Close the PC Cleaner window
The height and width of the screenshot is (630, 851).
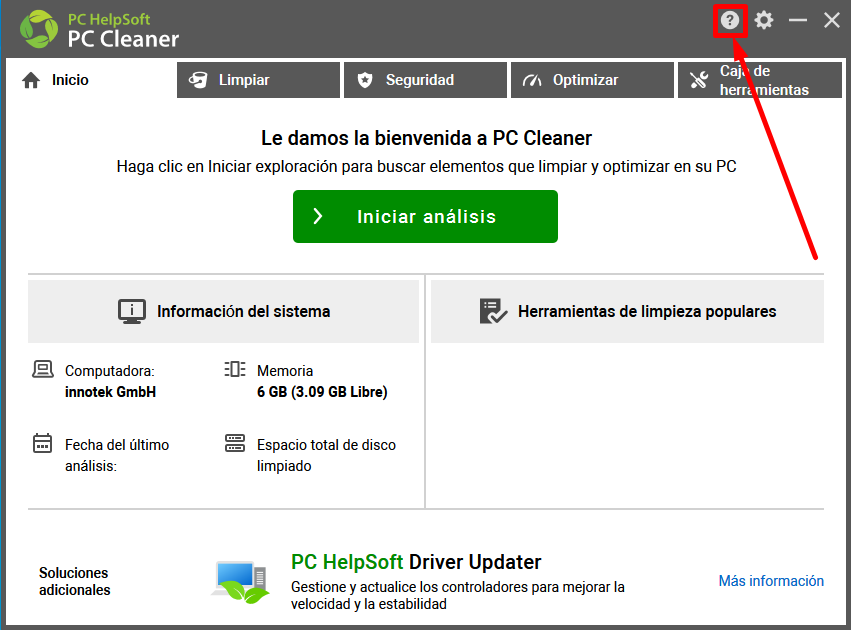click(x=831, y=21)
